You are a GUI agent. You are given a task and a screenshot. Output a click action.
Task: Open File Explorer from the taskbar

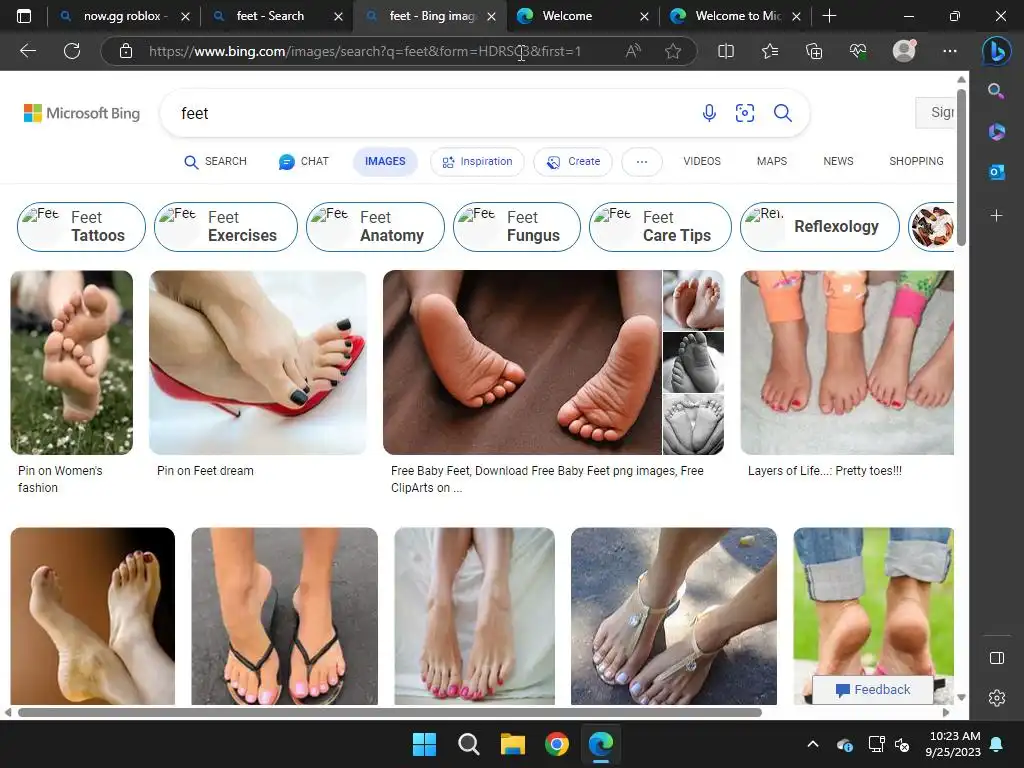[513, 744]
